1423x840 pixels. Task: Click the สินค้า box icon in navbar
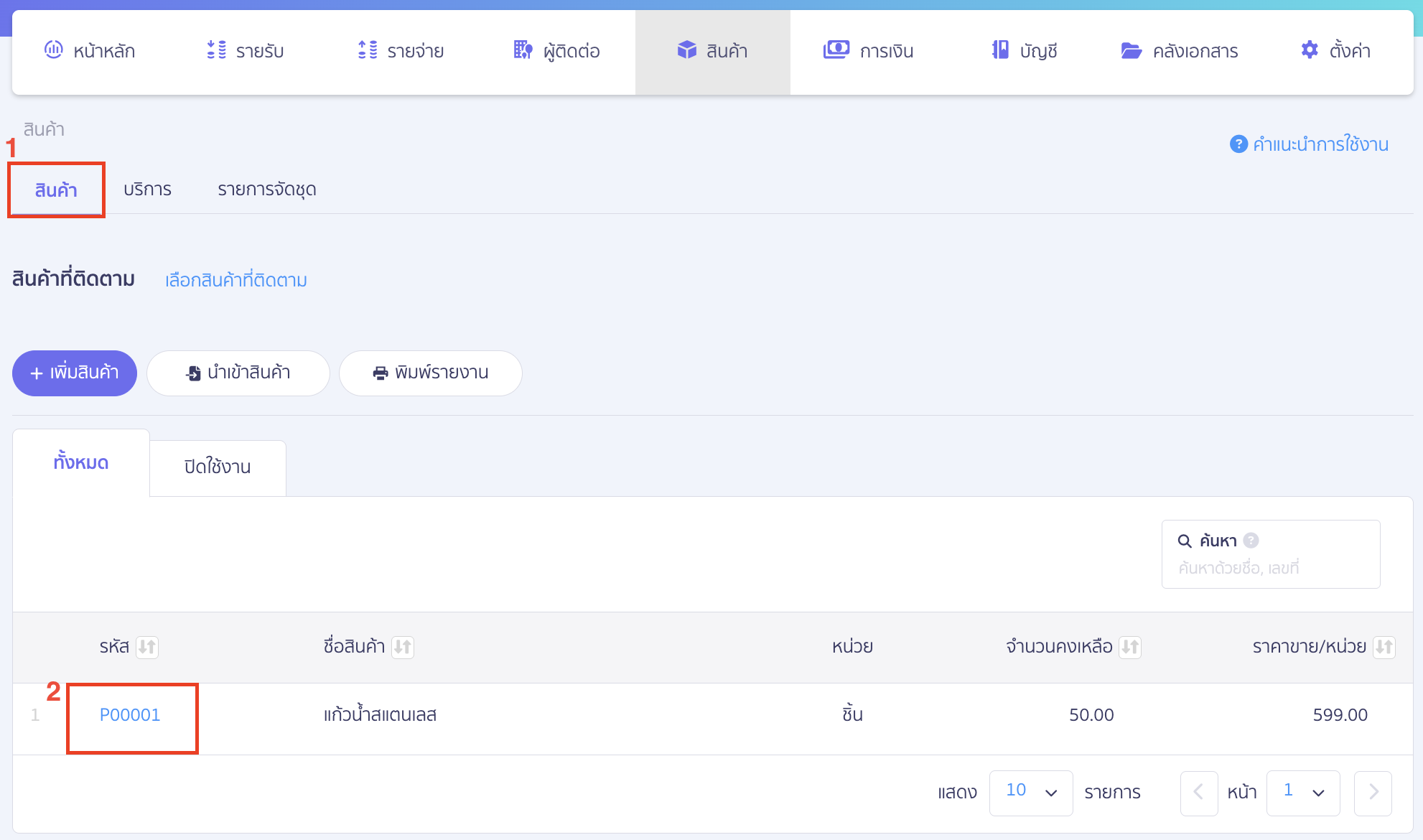[687, 50]
